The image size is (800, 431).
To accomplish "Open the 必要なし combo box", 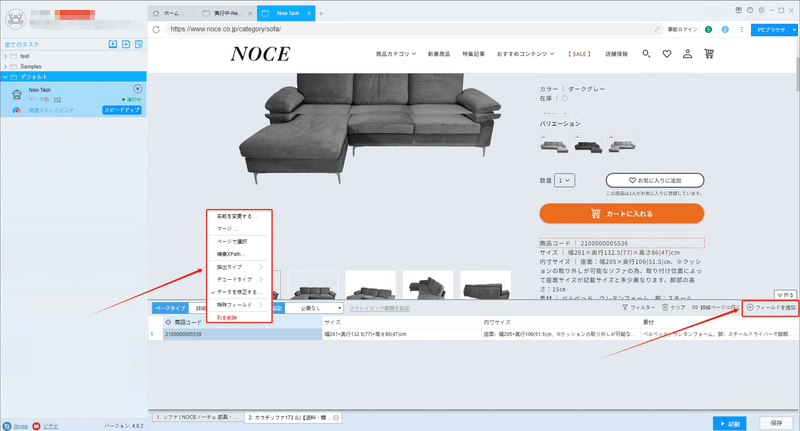I will (x=314, y=308).
